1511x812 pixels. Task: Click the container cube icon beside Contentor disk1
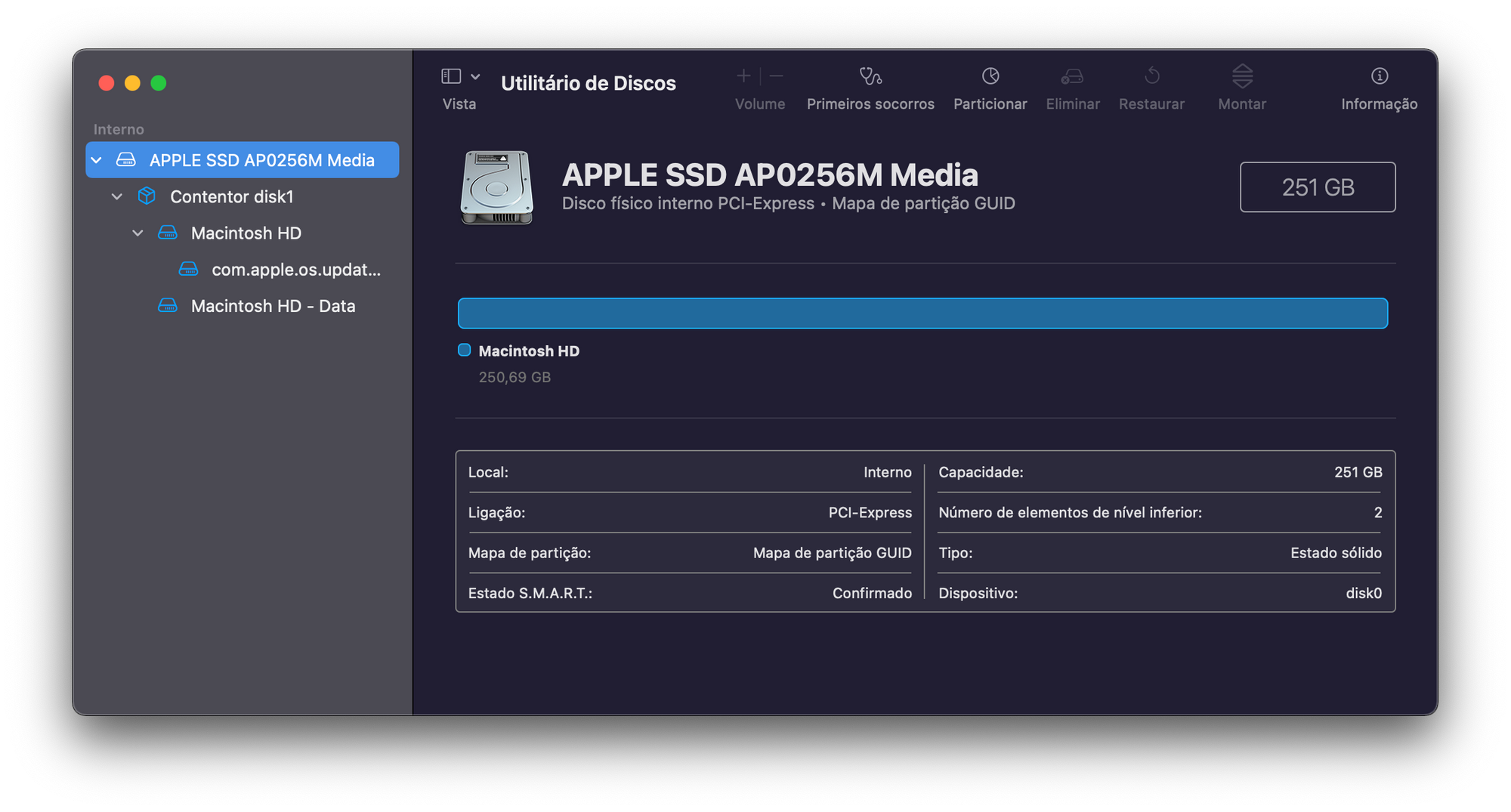coord(147,196)
